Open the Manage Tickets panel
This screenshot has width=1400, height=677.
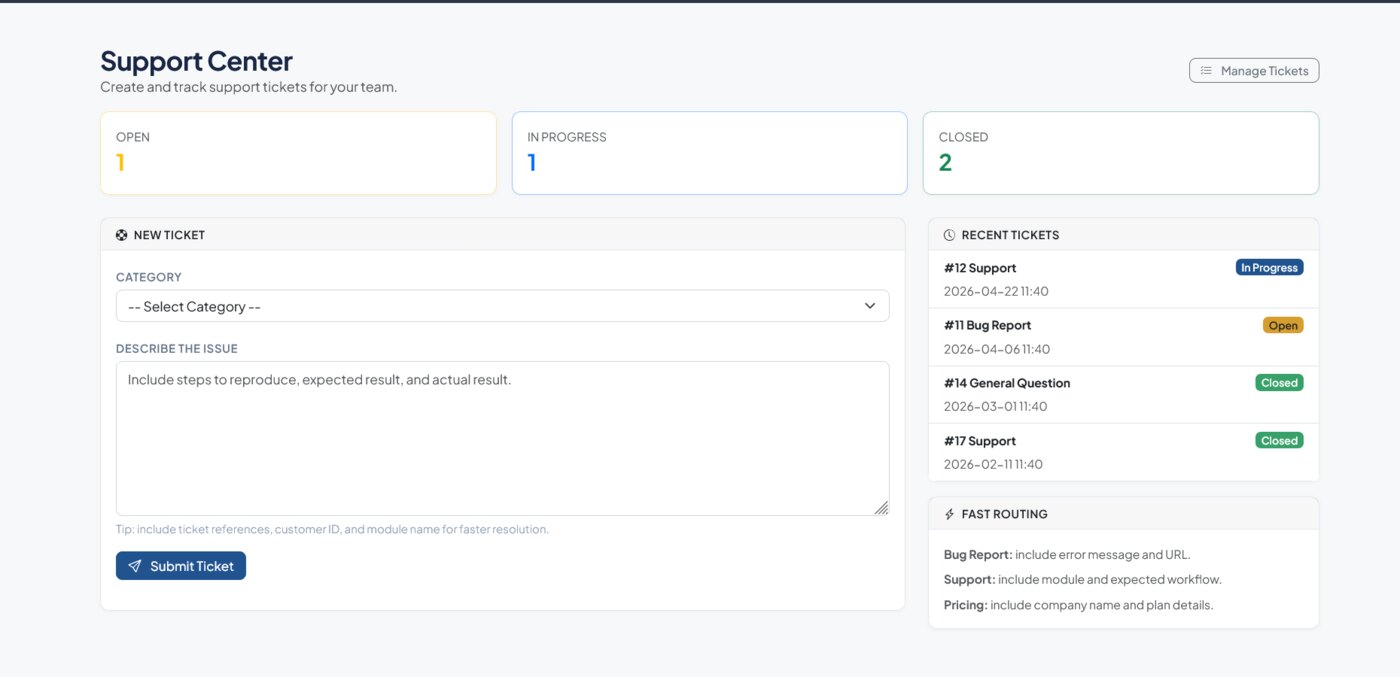(1254, 70)
